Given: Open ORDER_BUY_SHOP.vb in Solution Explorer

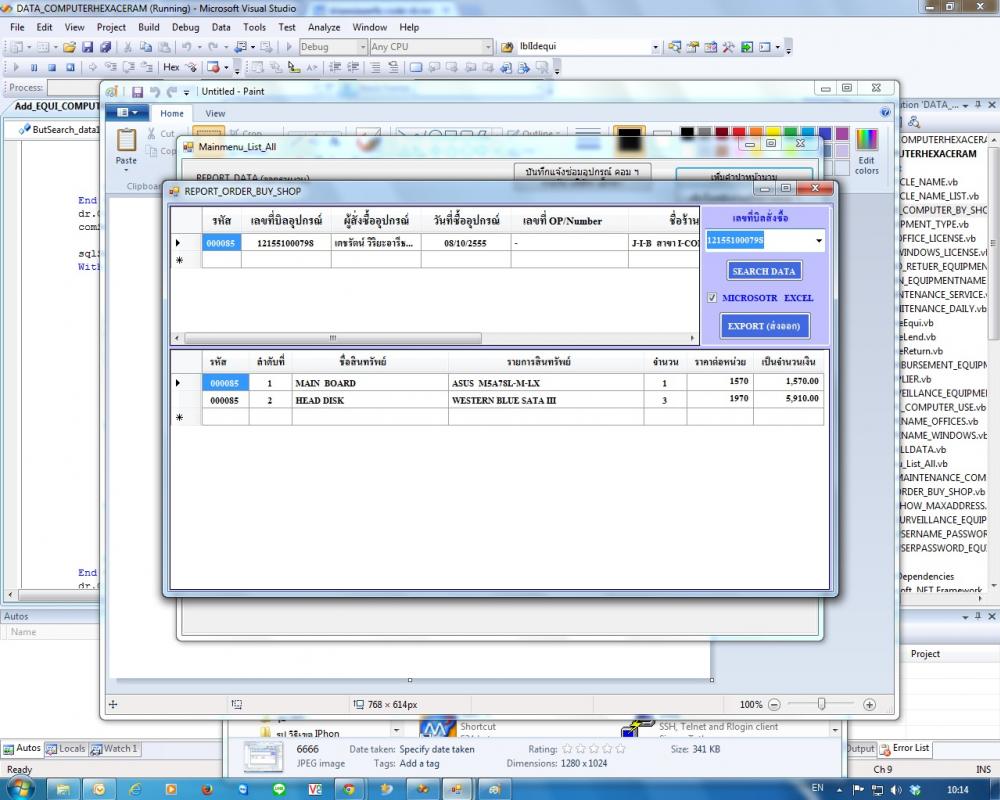Looking at the screenshot, I should pos(943,491).
